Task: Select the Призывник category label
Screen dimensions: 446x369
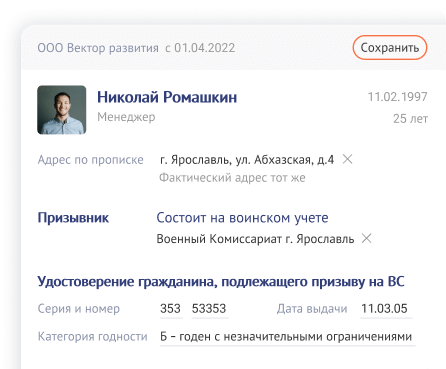Action: [x=73, y=218]
